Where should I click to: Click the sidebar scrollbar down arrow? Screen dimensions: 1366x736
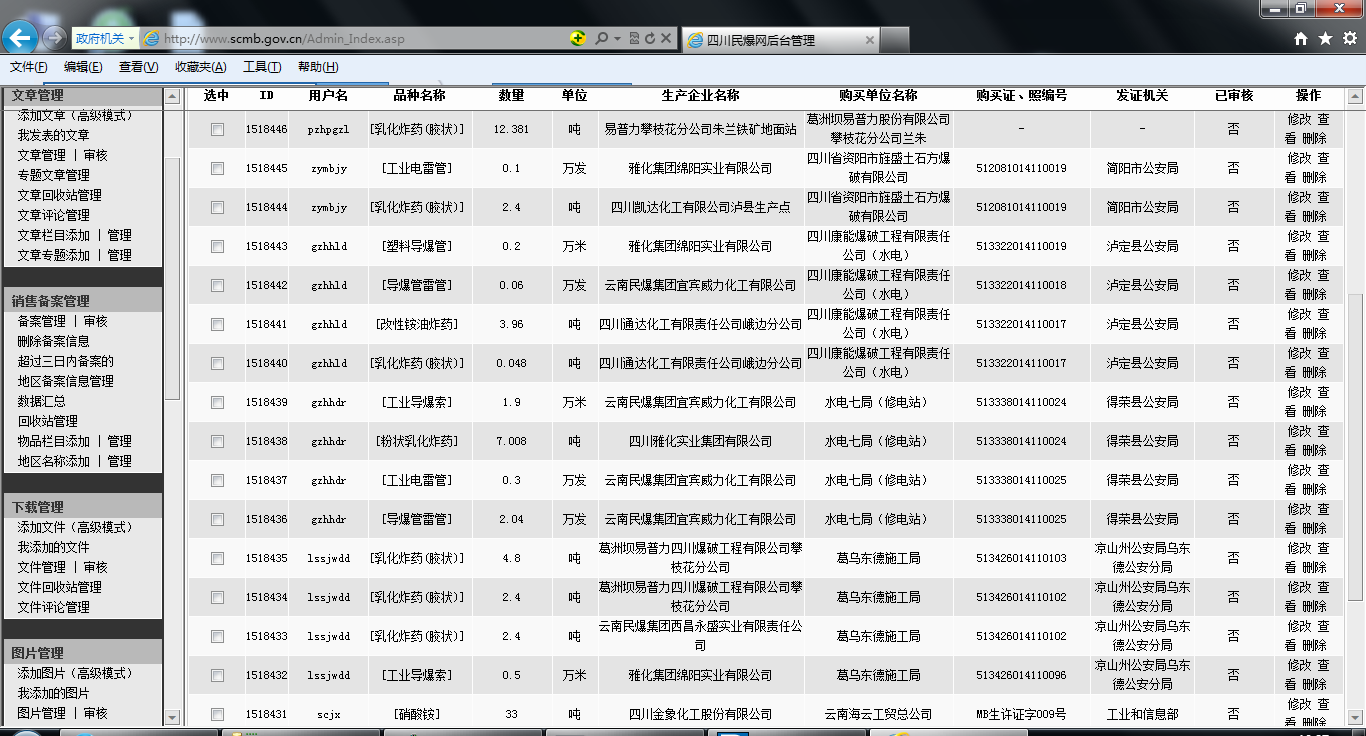[172, 717]
